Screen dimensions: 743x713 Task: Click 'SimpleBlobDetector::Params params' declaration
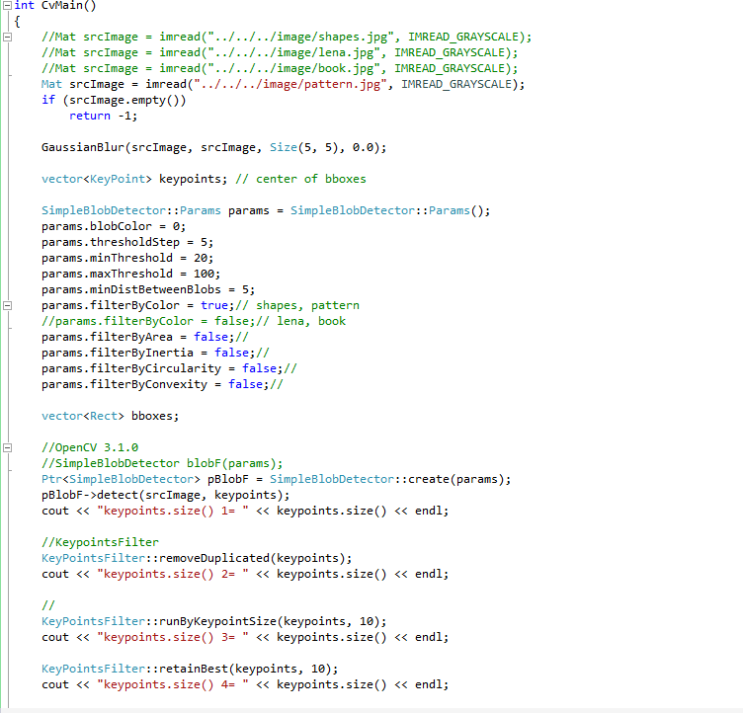tap(155, 210)
